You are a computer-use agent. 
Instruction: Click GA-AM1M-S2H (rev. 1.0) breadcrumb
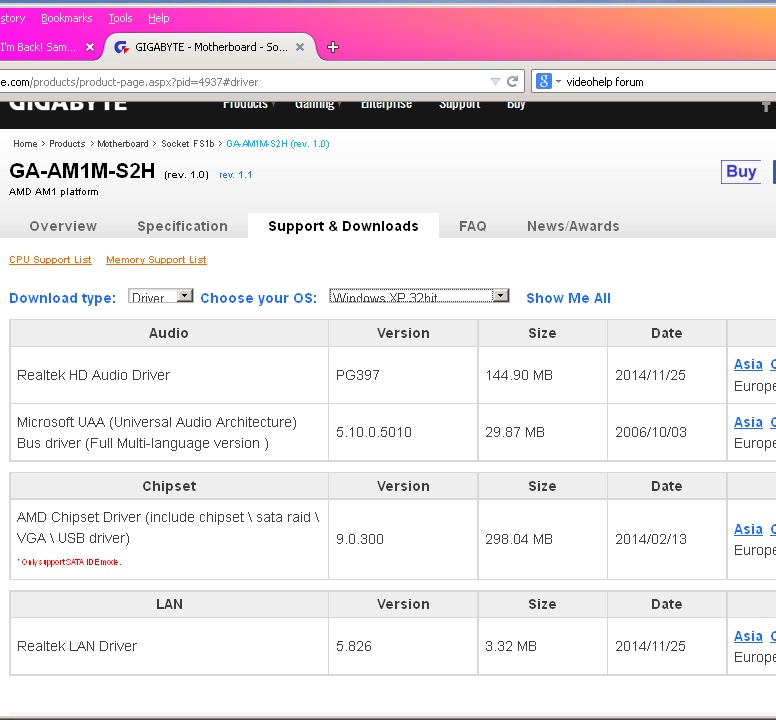point(278,144)
